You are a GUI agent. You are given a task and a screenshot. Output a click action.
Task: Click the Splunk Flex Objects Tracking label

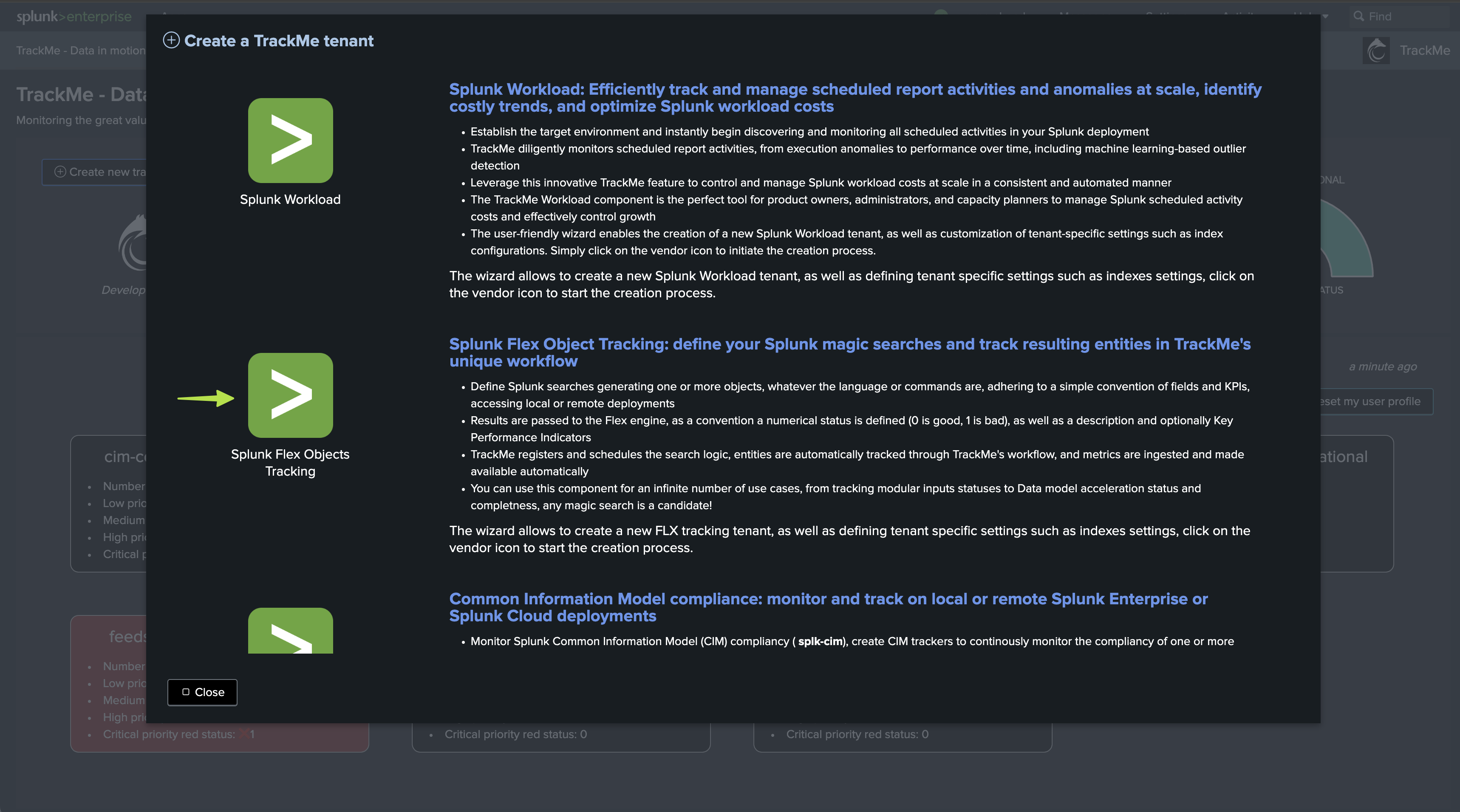click(x=290, y=462)
